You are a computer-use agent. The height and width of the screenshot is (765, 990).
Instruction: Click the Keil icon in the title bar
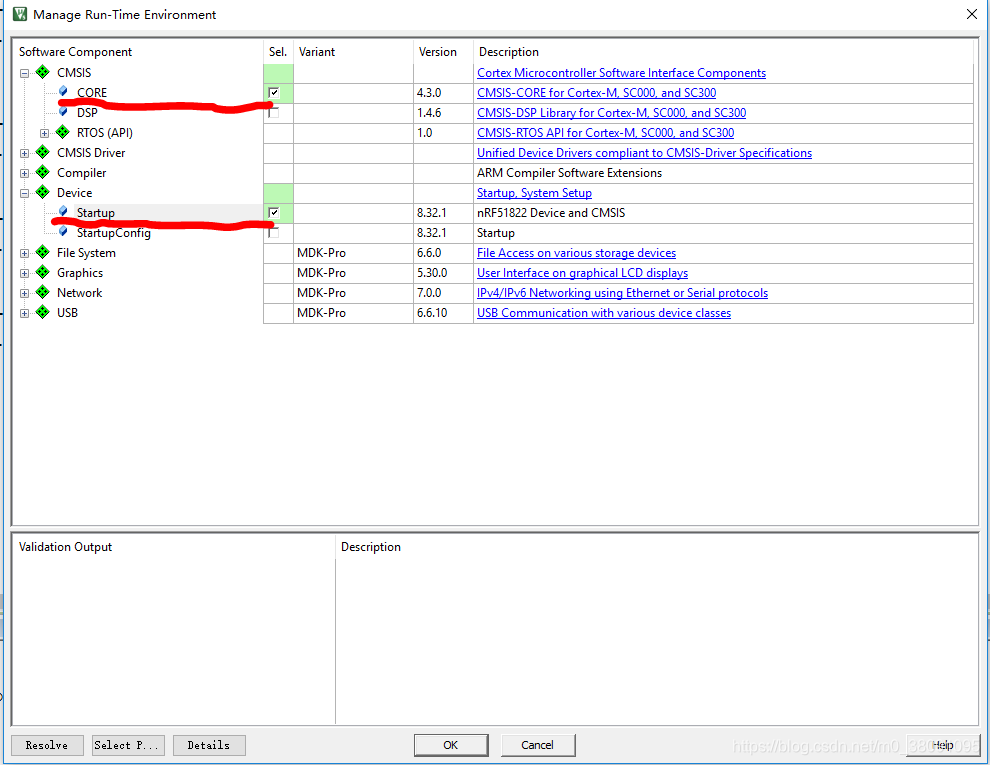(20, 14)
